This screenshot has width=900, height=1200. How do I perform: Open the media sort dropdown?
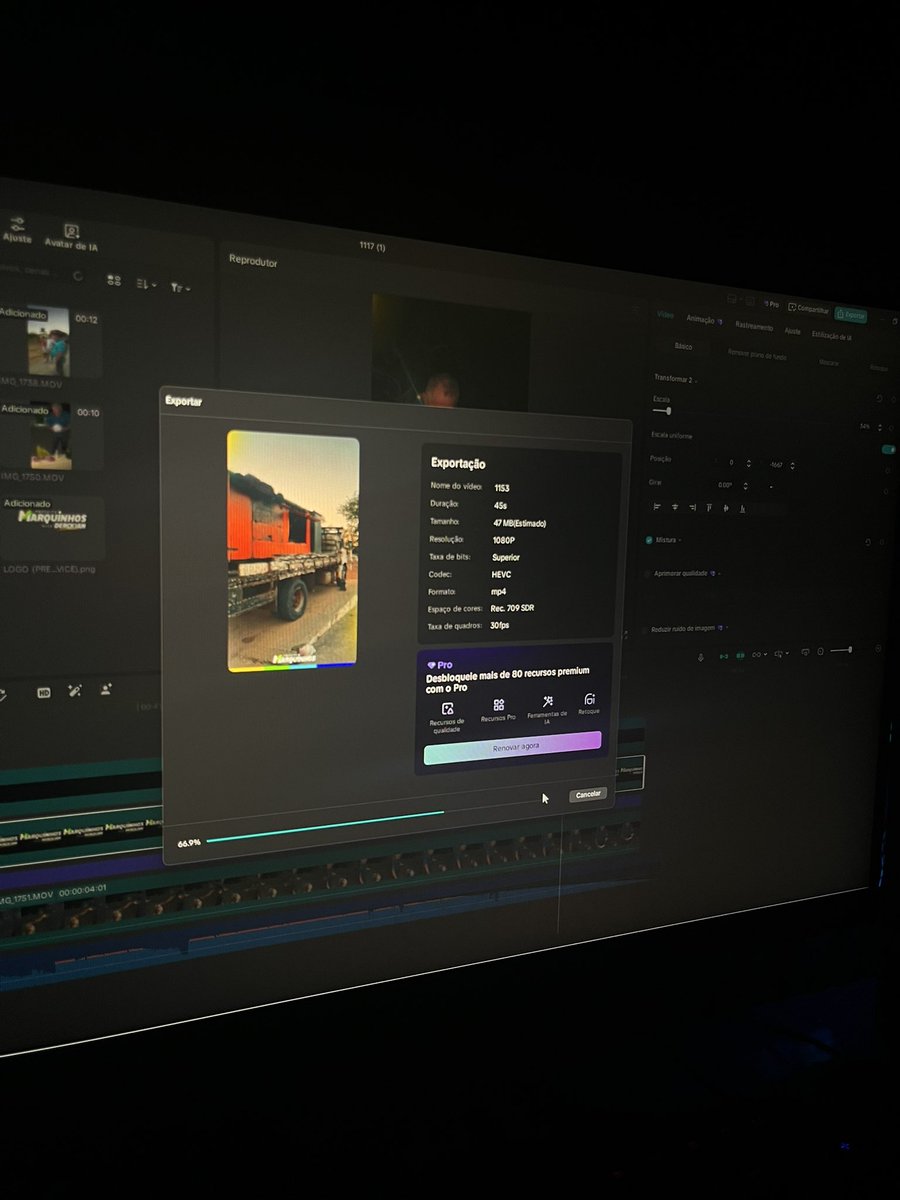146,284
